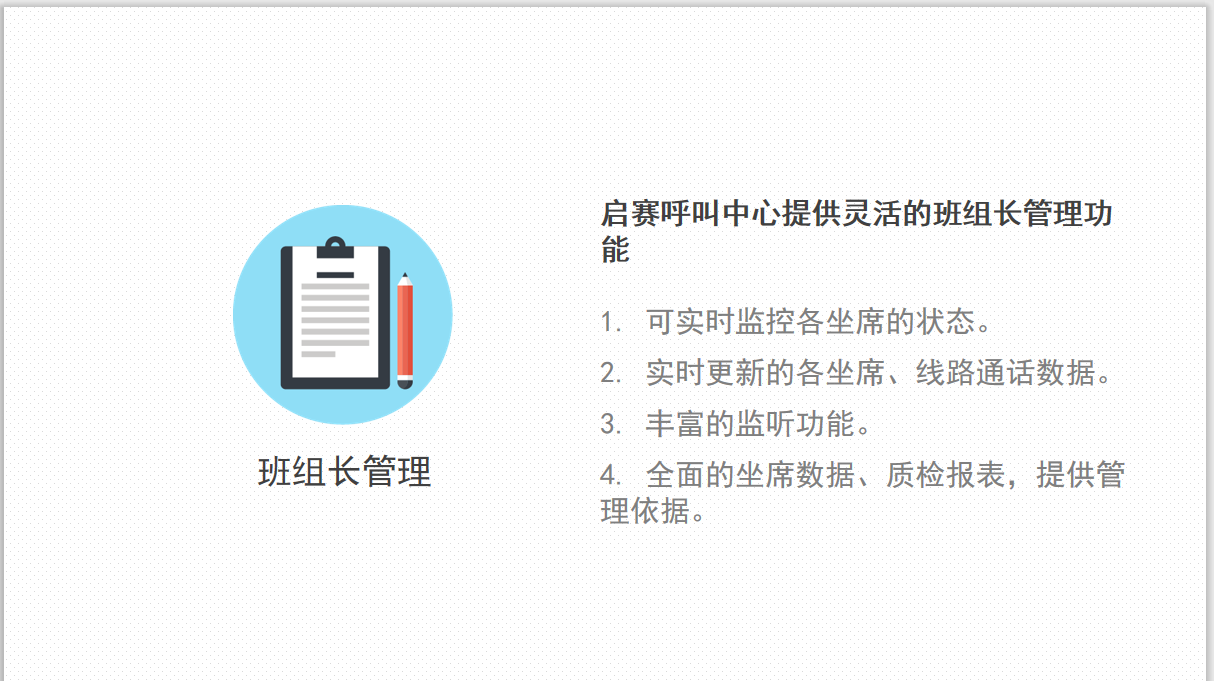
Task: Click the heading 启赛呼叫中心提供灵活的班组长管理功能
Action: tap(857, 231)
